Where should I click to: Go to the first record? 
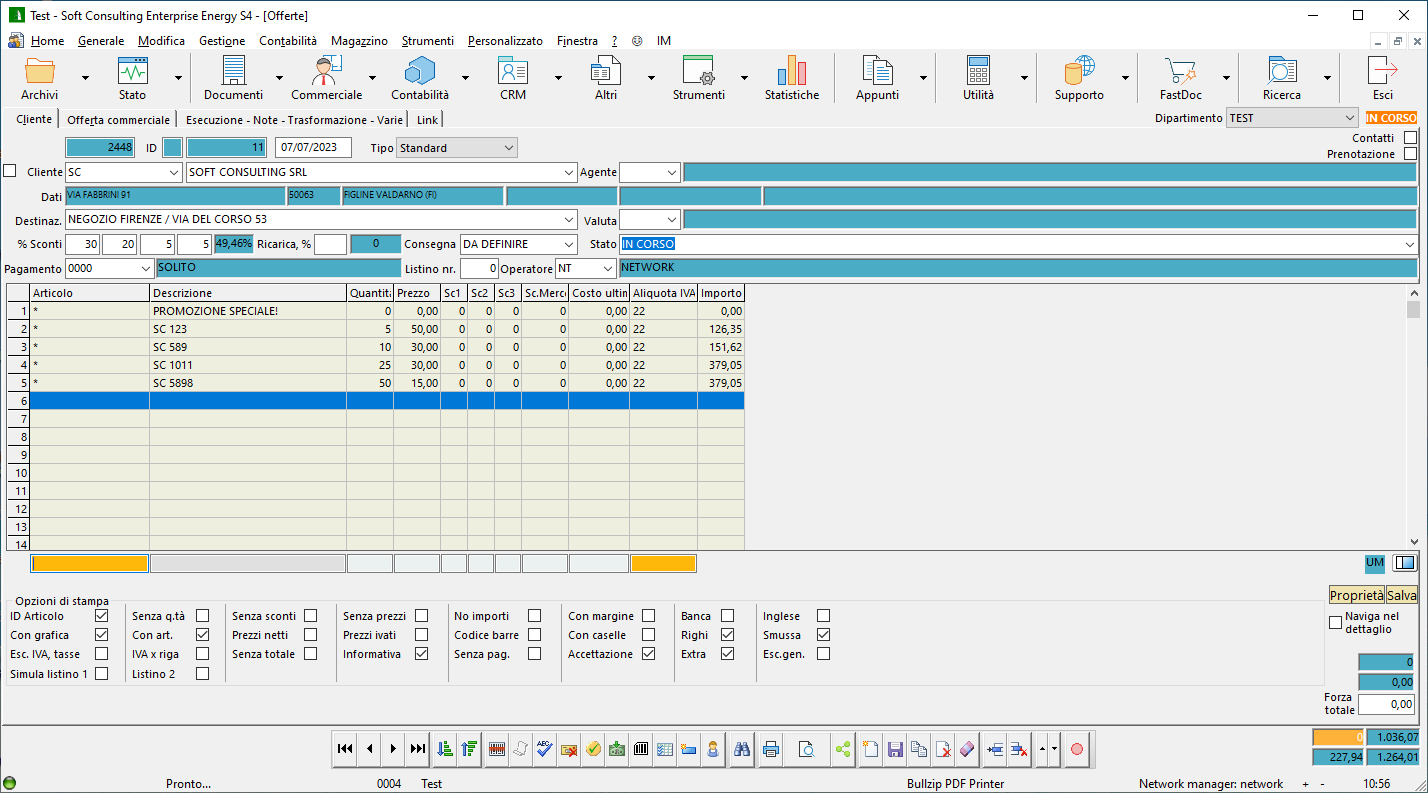point(345,749)
